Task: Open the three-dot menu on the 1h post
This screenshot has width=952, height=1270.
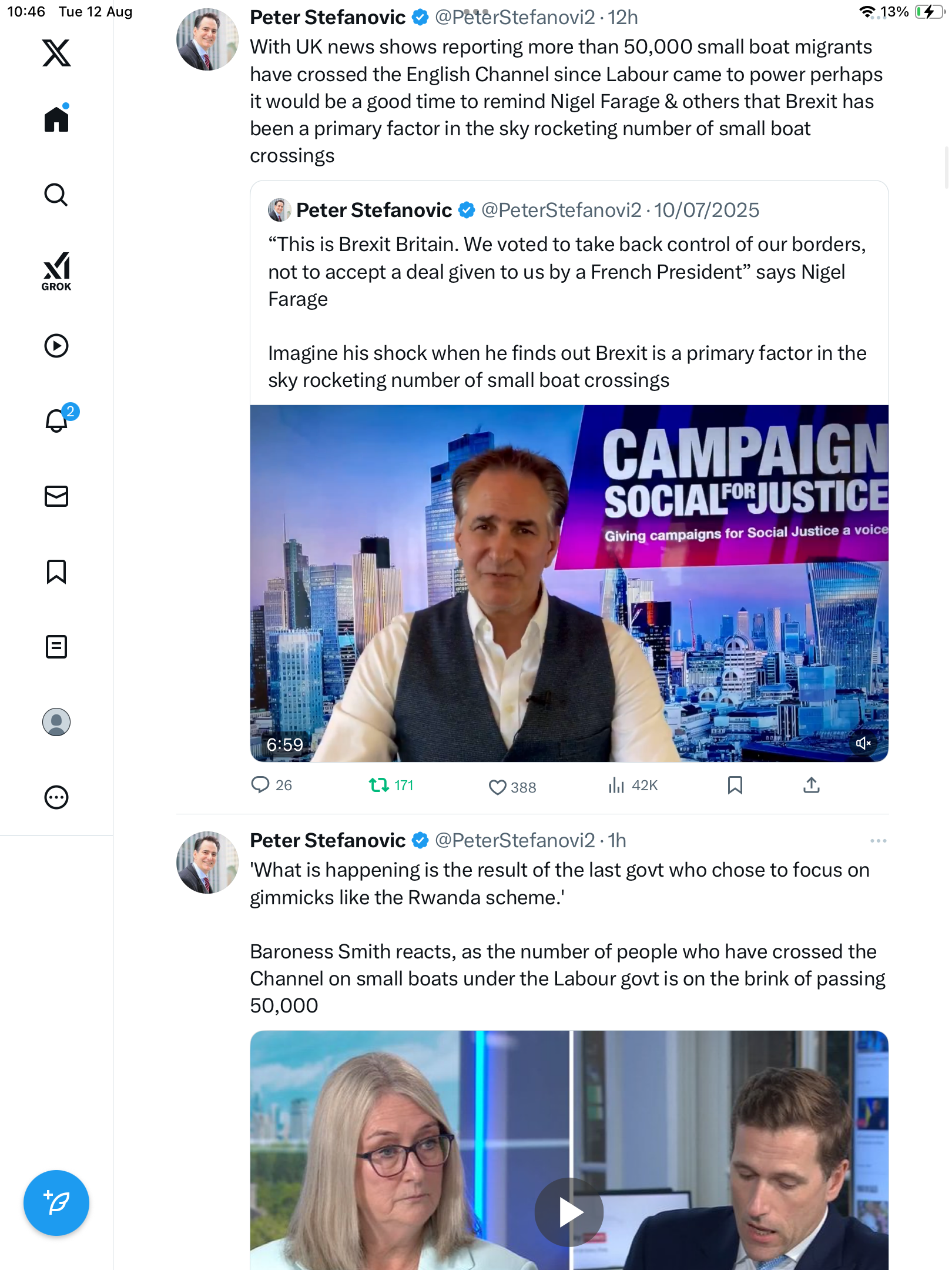Action: pos(878,841)
